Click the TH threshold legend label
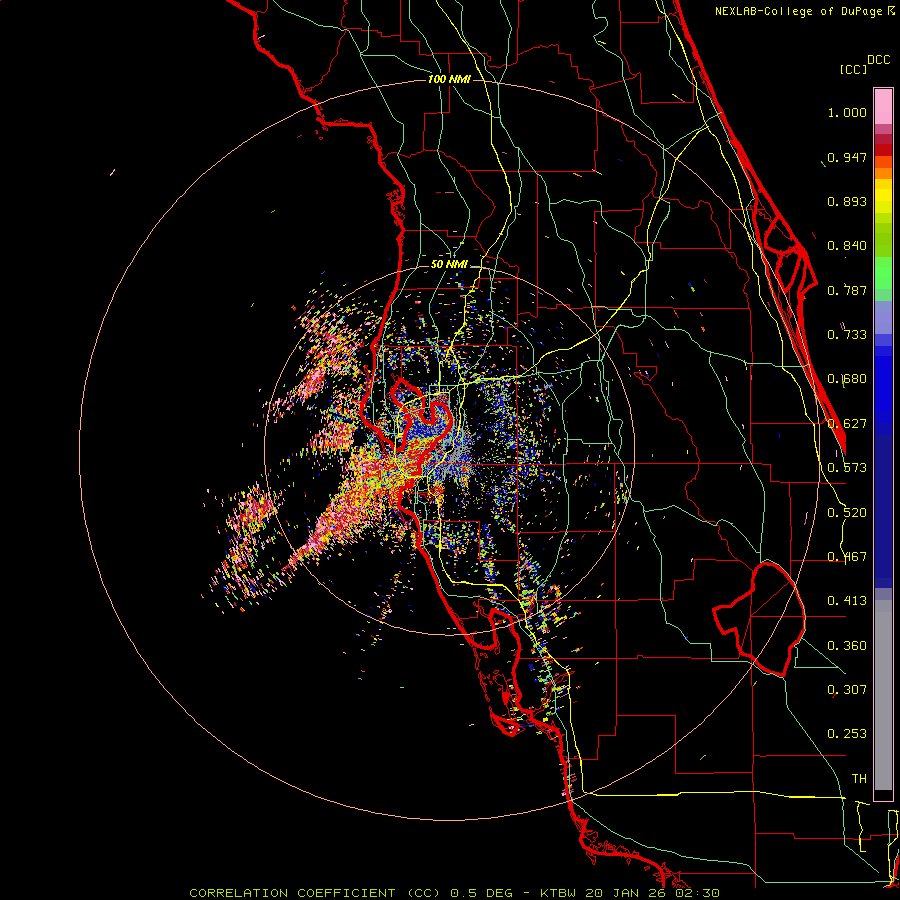Image resolution: width=900 pixels, height=900 pixels. [859, 779]
